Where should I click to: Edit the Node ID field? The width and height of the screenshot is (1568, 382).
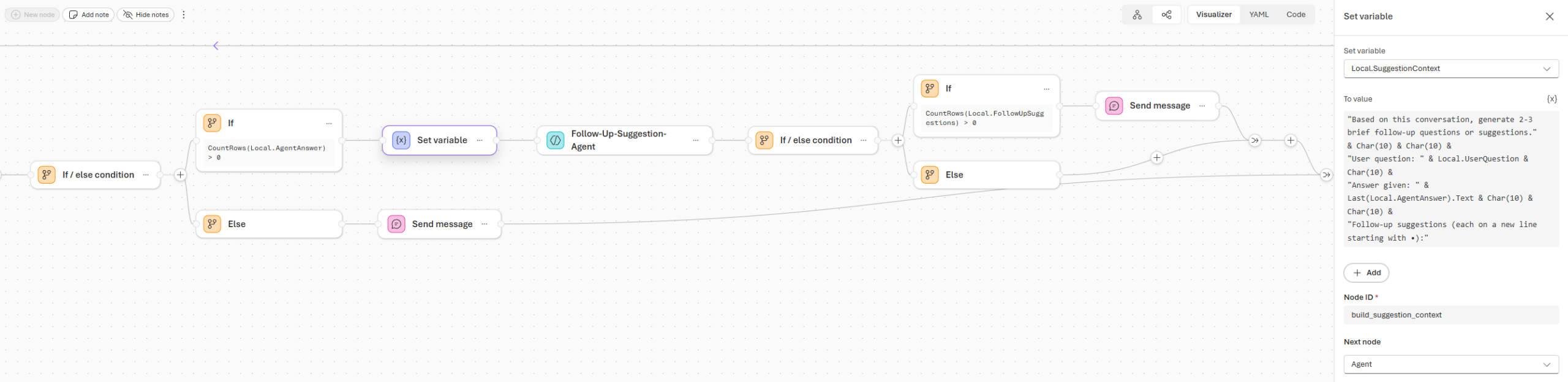tap(1450, 315)
